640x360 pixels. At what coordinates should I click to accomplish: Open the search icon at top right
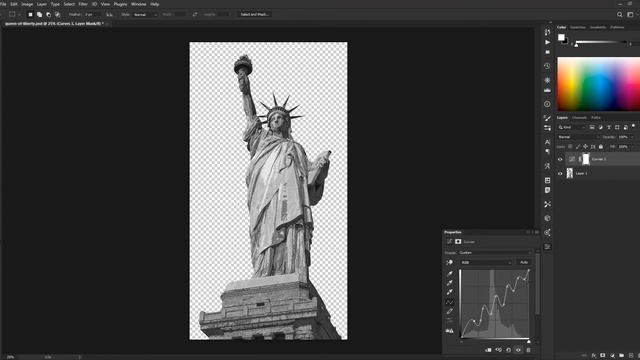(620, 14)
